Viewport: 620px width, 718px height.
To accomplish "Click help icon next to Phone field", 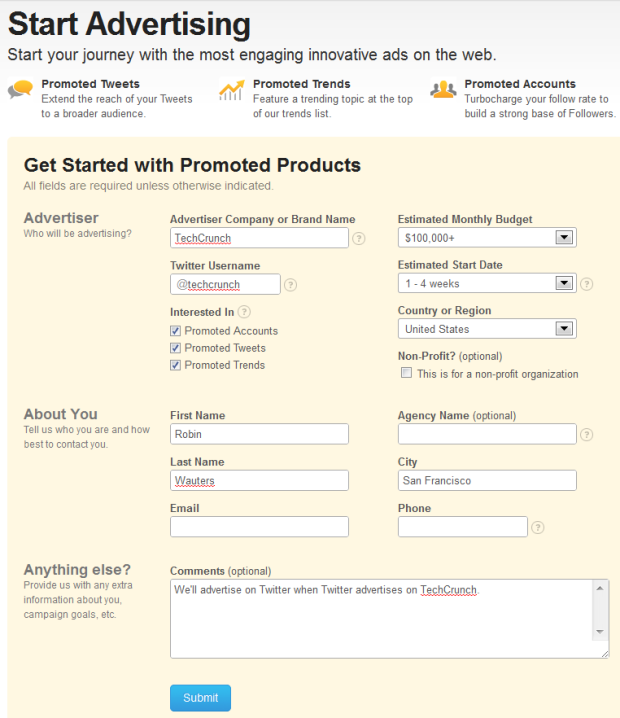I will pos(538,528).
